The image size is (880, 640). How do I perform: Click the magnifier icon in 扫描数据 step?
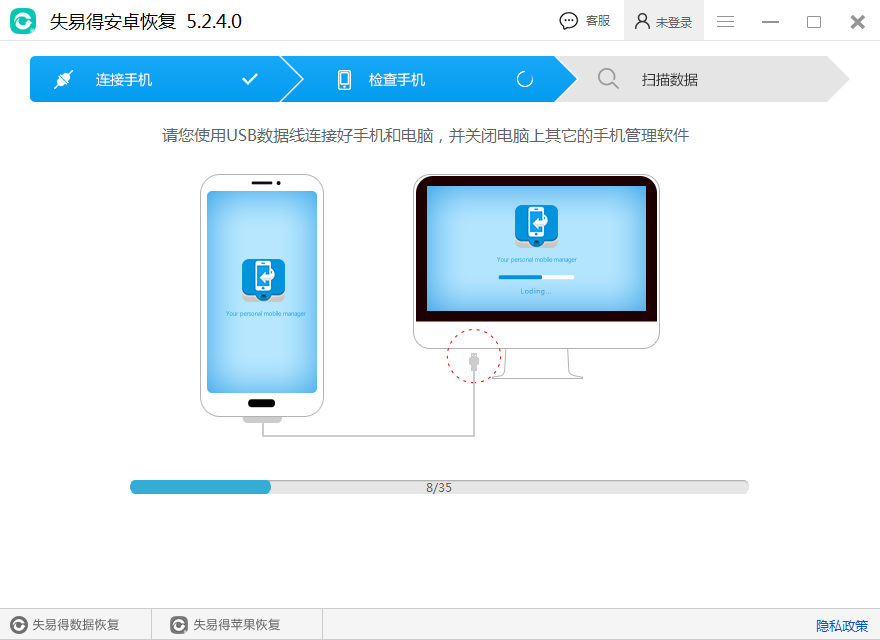coord(608,79)
